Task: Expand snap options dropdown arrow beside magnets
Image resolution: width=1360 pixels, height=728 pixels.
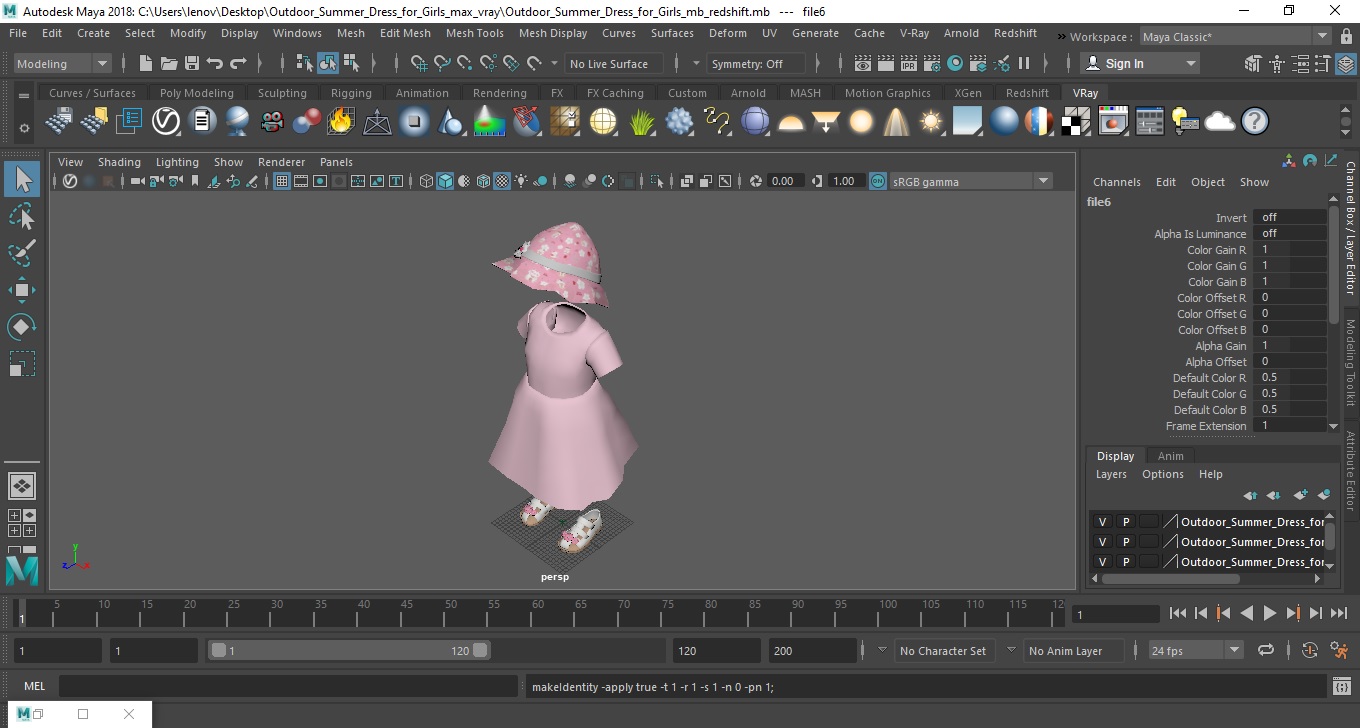Action: tap(554, 63)
